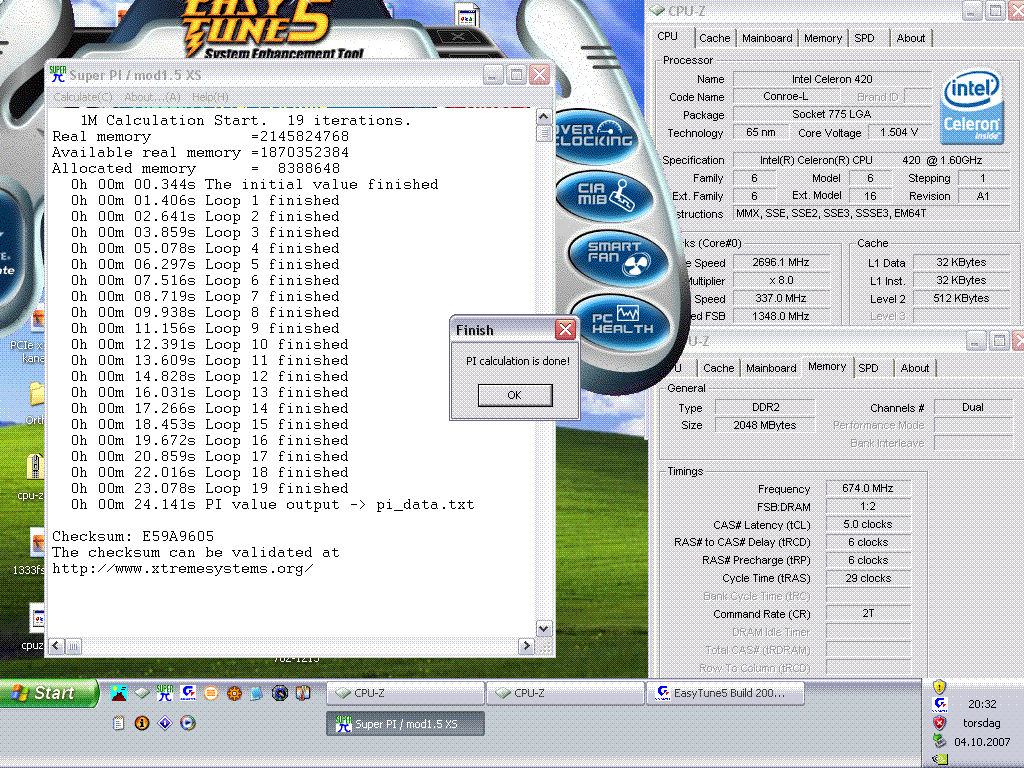Image resolution: width=1024 pixels, height=768 pixels.
Task: Switch to the Memory tab in upper CPU-Z window
Action: tap(822, 38)
